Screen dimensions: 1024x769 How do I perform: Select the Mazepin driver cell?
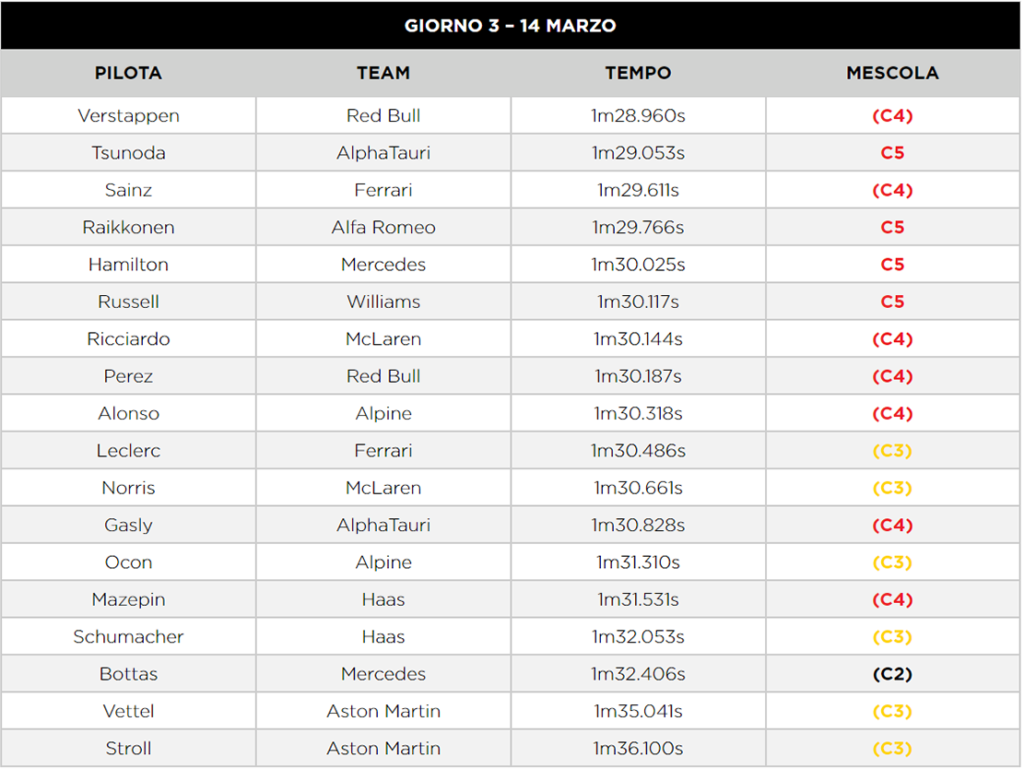pos(128,600)
